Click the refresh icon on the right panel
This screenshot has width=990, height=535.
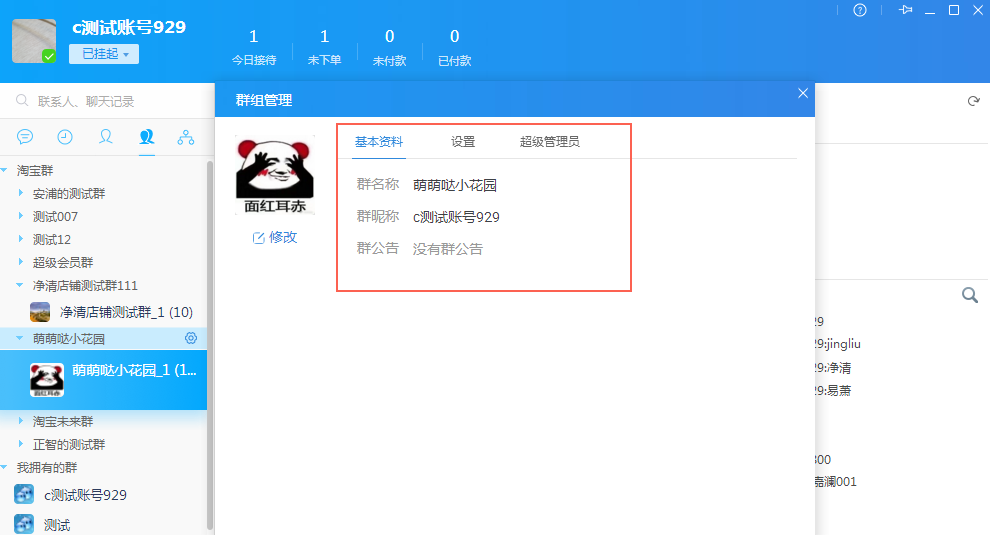(x=974, y=101)
